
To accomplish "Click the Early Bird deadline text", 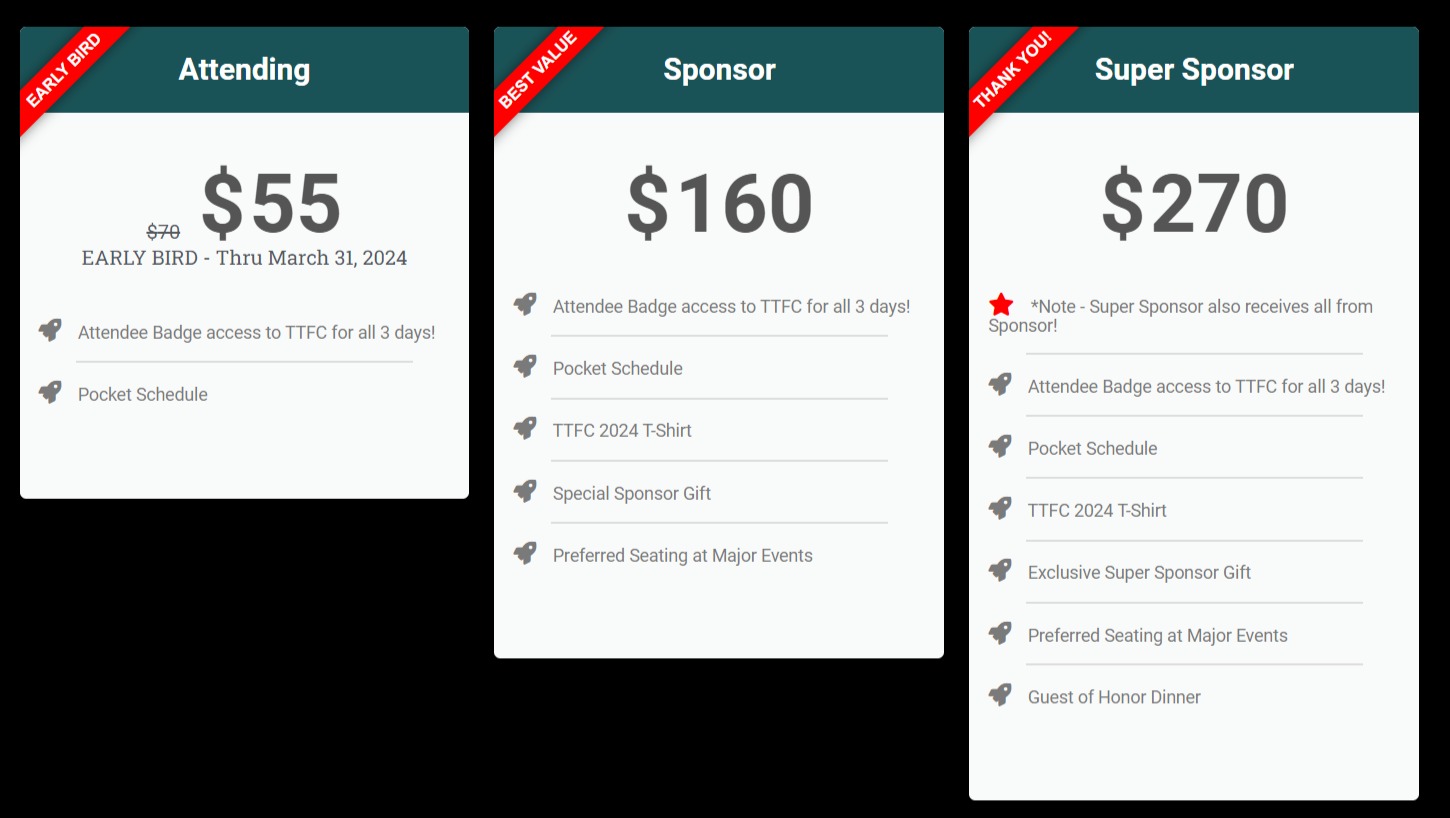I will tap(244, 258).
